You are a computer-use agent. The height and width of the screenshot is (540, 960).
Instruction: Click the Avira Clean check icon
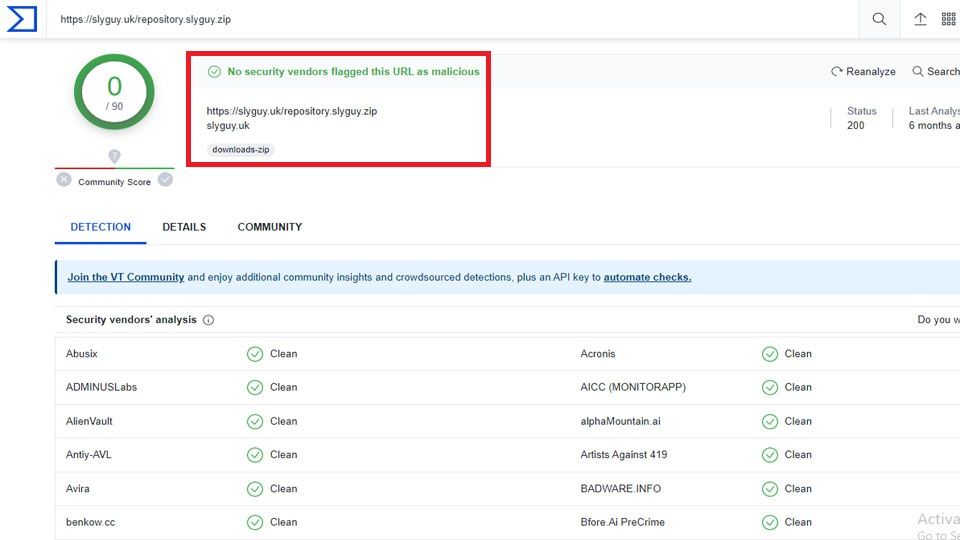click(x=255, y=489)
